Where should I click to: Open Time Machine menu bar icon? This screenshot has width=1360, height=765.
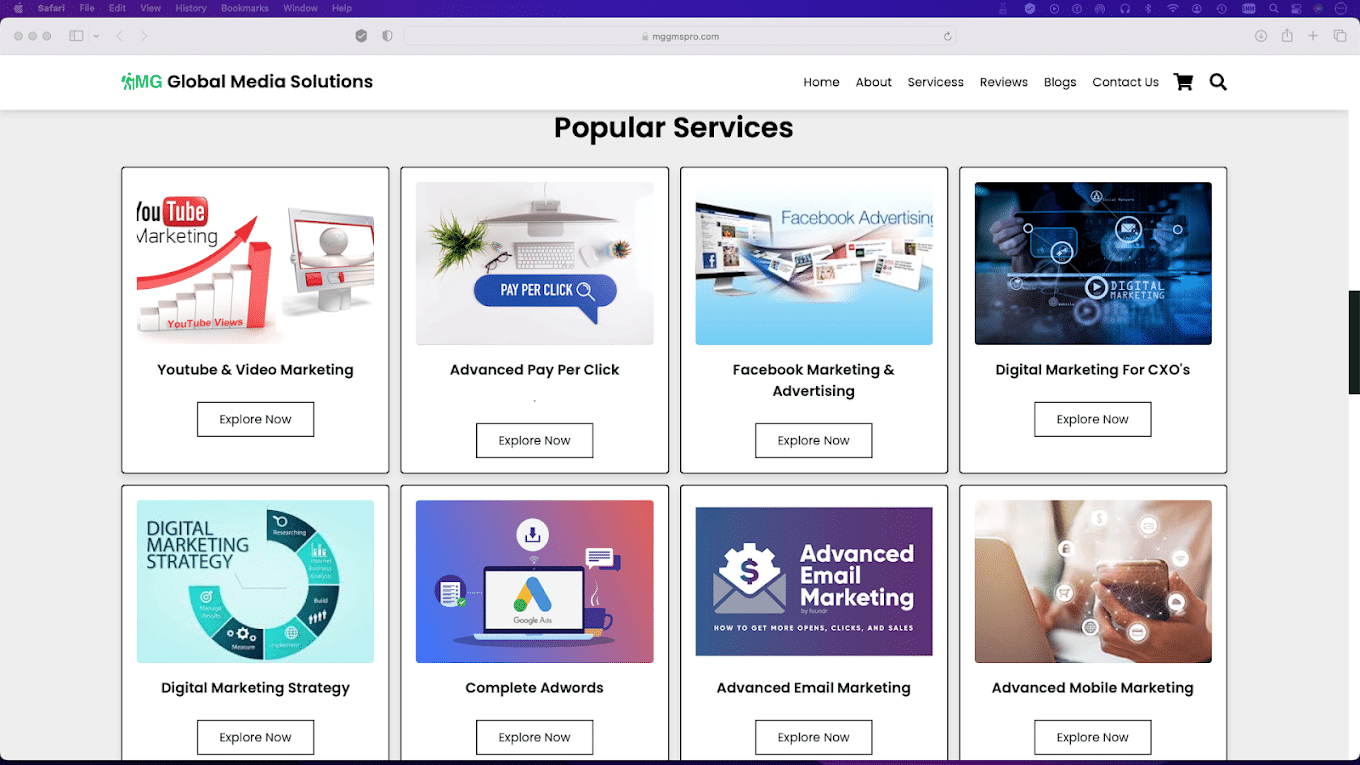tap(1221, 8)
